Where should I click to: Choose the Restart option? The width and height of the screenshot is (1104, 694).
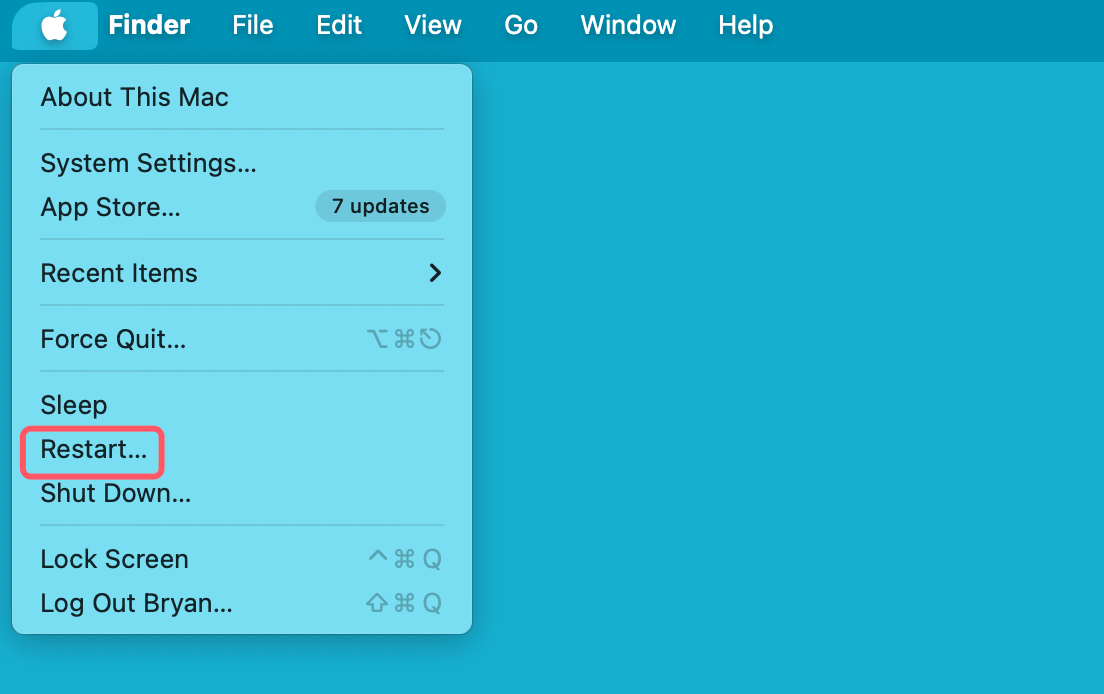(x=93, y=450)
